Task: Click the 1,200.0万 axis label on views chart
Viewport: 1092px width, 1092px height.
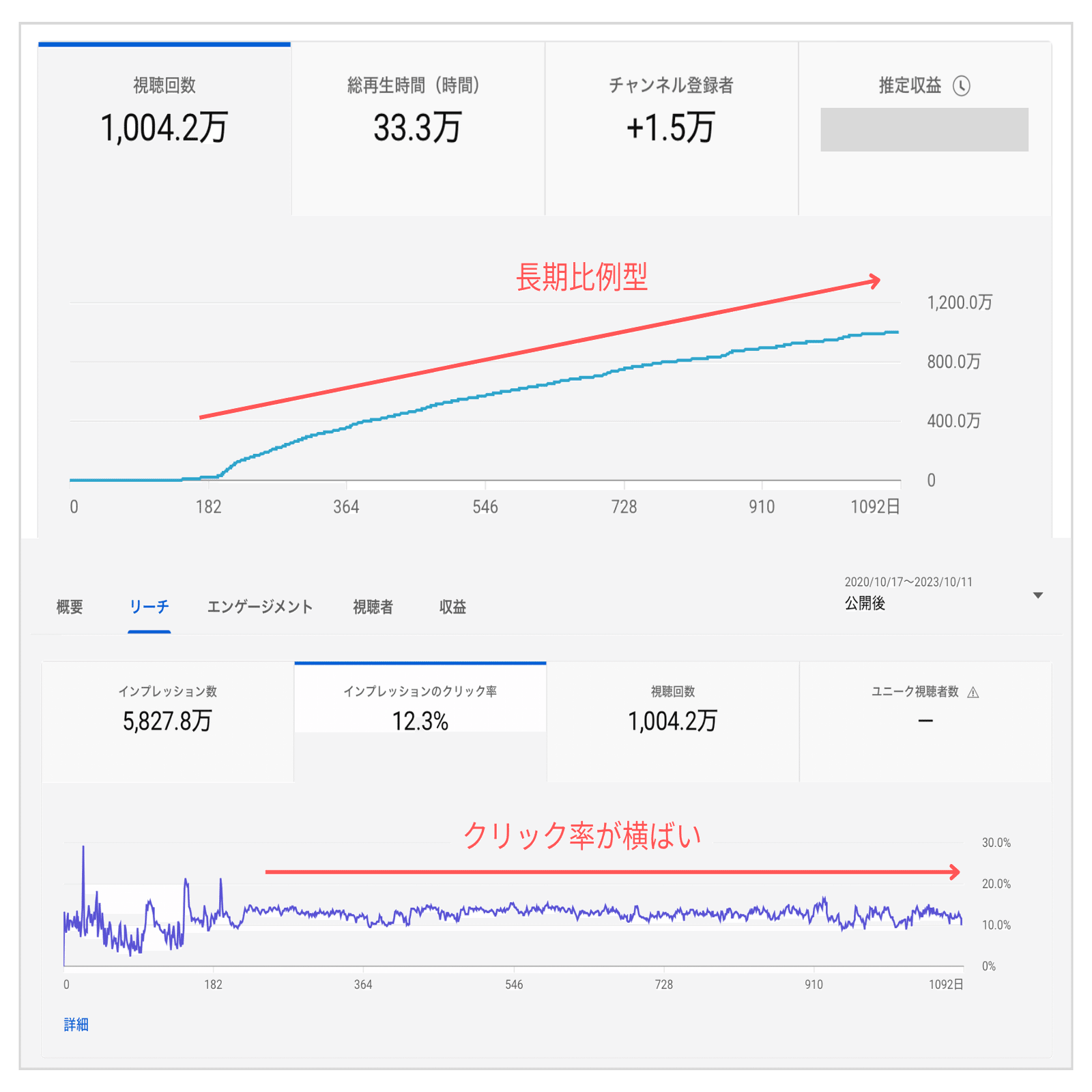Action: [960, 302]
